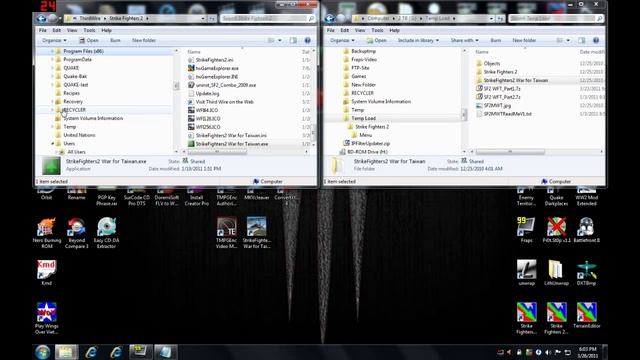Open the Nero Burning ROM desktop shortcut
The width and height of the screenshot is (640, 360).
pos(47,233)
